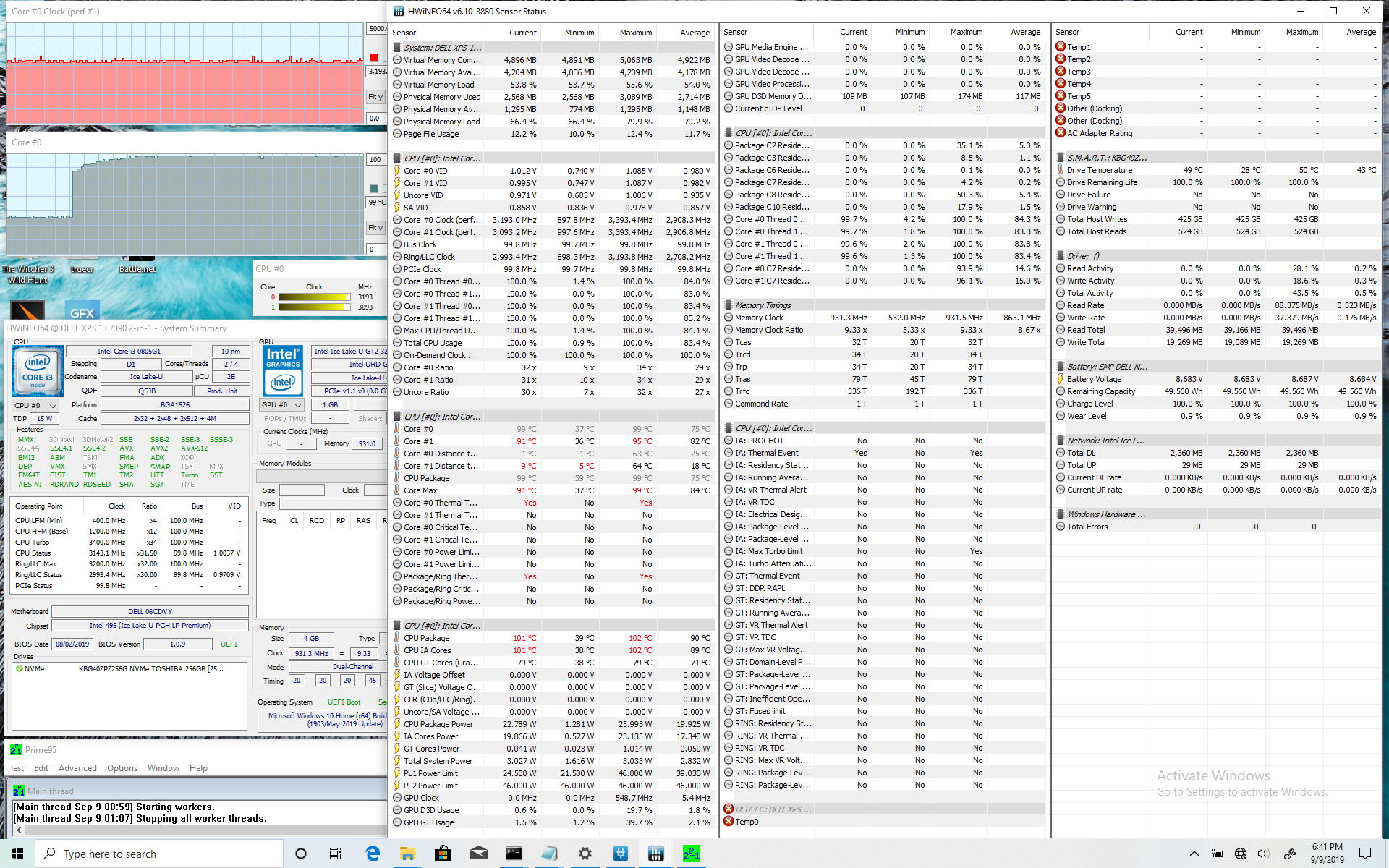
Task: Show hidden system tray icons chevron
Action: (1194, 854)
